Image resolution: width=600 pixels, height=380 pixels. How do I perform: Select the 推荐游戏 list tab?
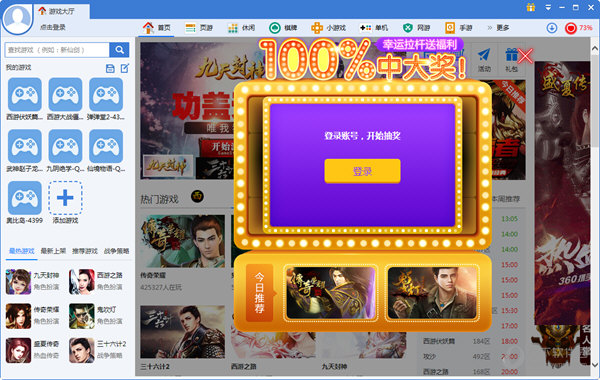(85, 251)
